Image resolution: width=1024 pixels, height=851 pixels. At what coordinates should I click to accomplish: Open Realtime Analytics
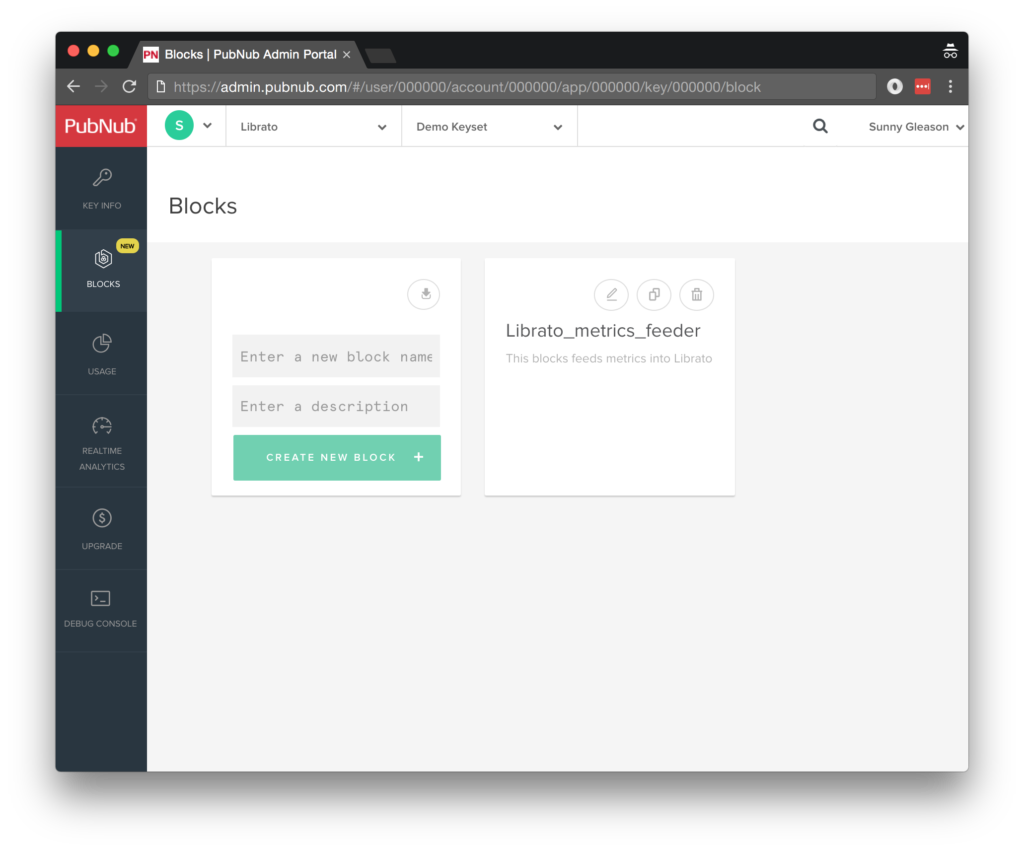click(101, 435)
